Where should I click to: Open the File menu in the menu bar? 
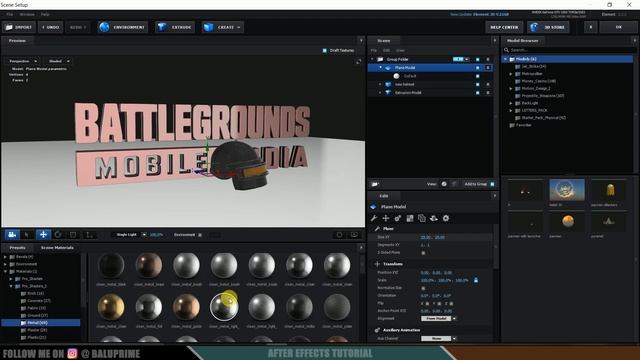point(9,14)
